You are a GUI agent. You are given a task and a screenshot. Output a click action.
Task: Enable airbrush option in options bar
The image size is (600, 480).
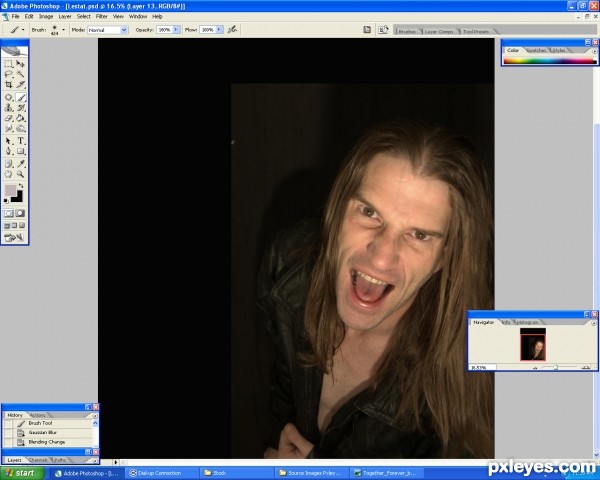[x=232, y=29]
